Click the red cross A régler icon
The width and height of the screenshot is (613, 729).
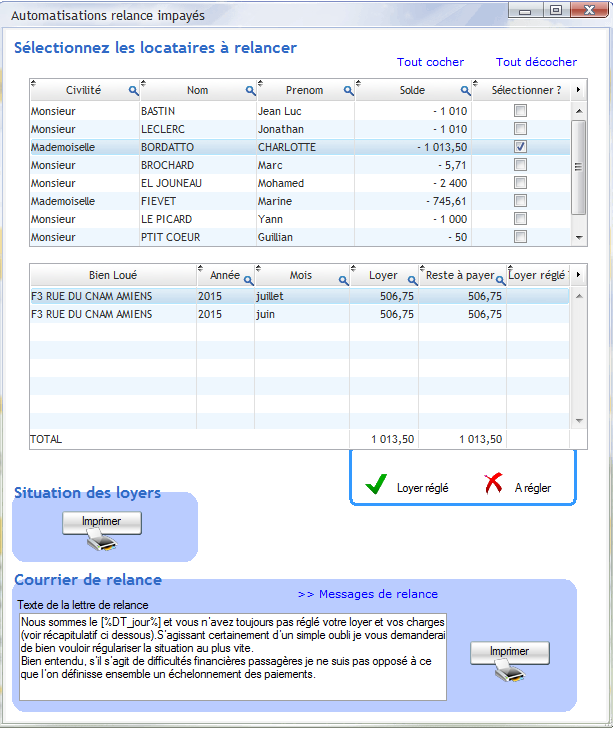point(493,484)
